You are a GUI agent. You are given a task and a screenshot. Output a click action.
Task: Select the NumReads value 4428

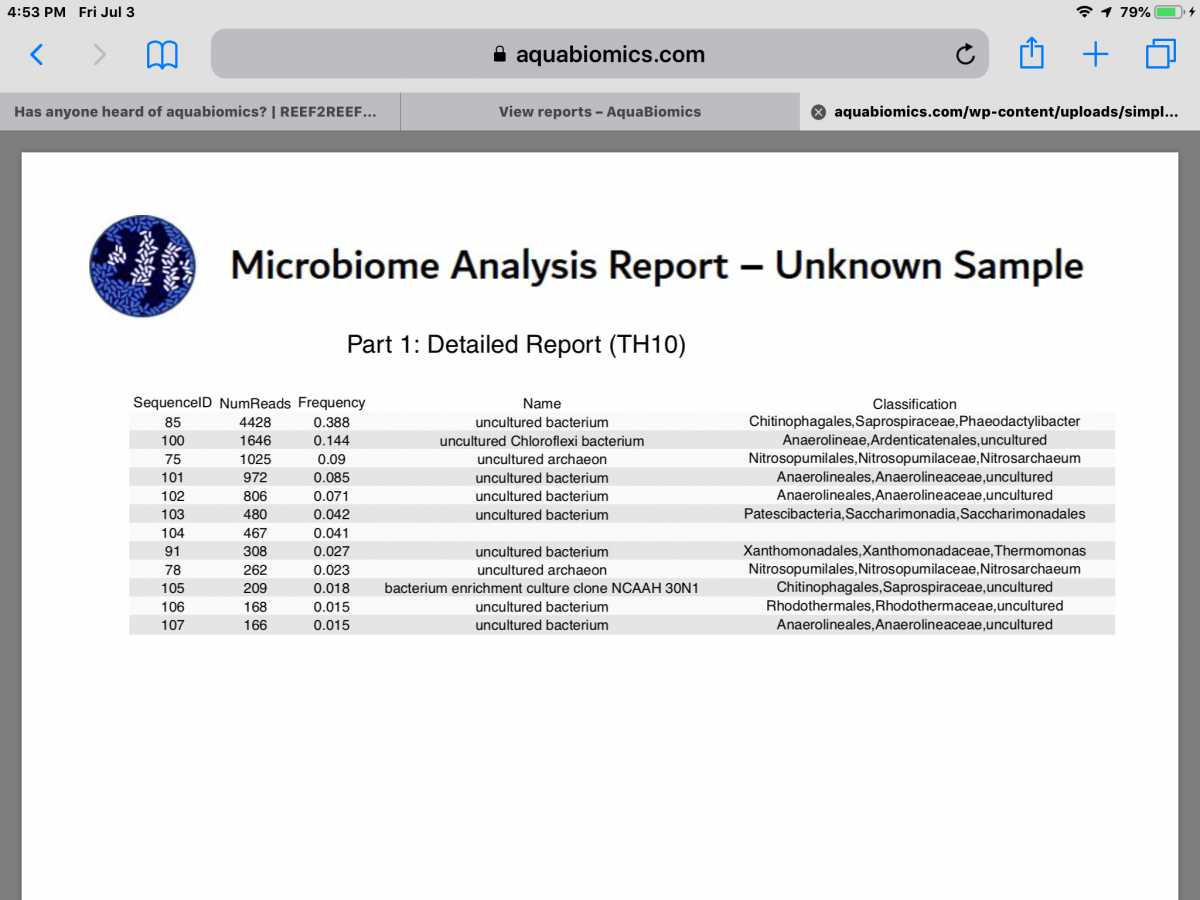click(x=255, y=422)
